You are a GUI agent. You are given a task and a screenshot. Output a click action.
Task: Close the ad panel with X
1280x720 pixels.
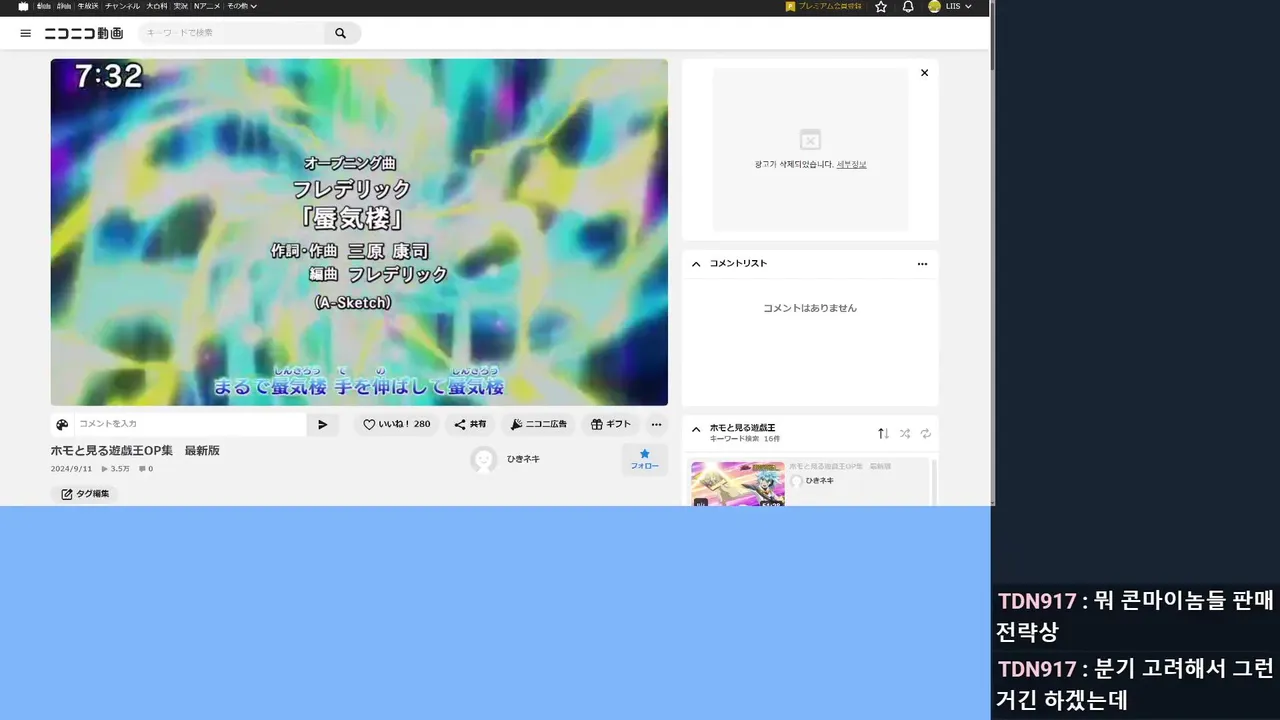(924, 72)
